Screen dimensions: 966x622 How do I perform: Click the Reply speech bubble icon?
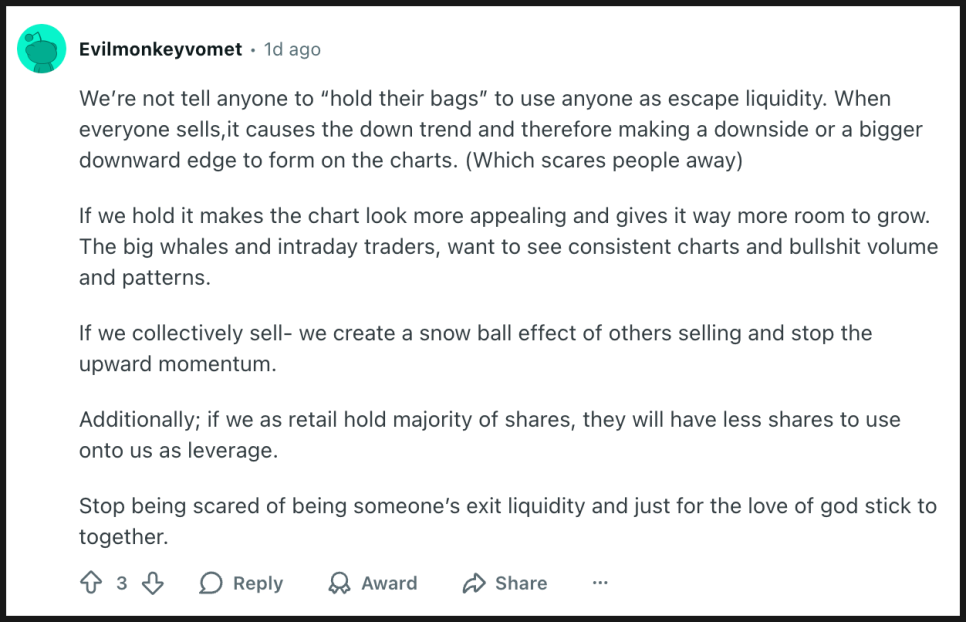click(211, 583)
